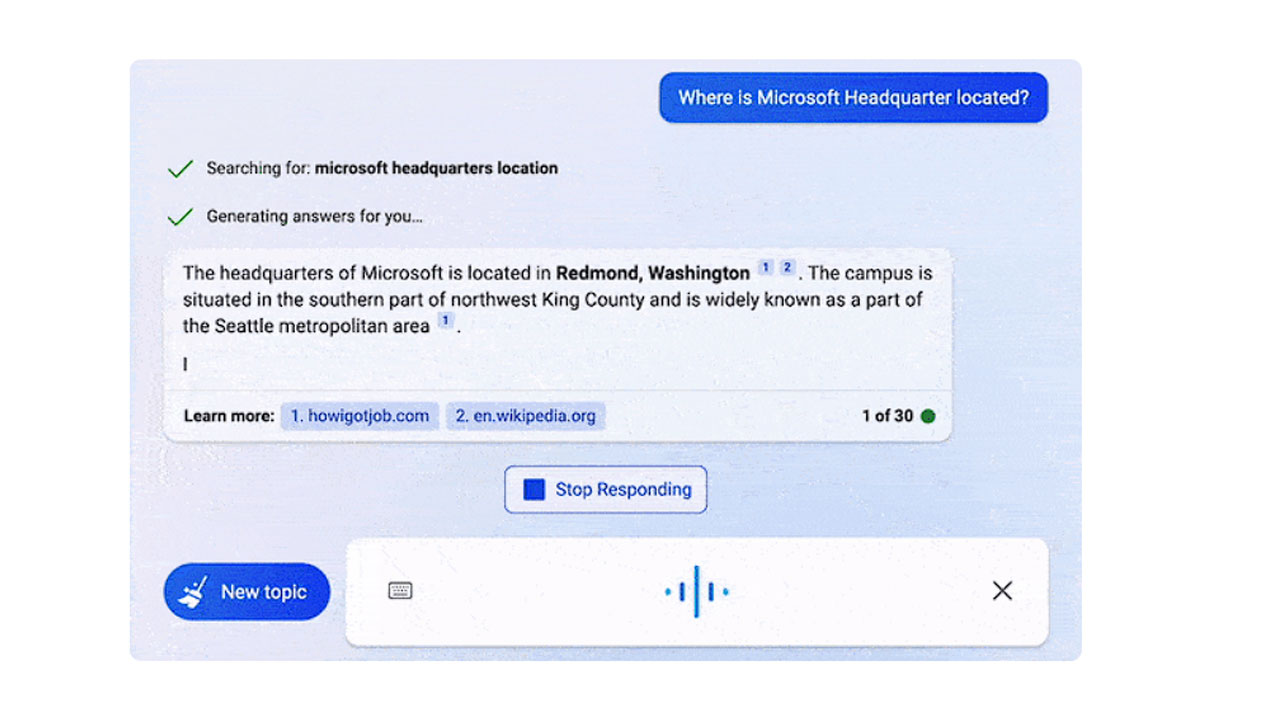Start a New topic
Image resolution: width=1280 pixels, height=720 pixels.
247,592
